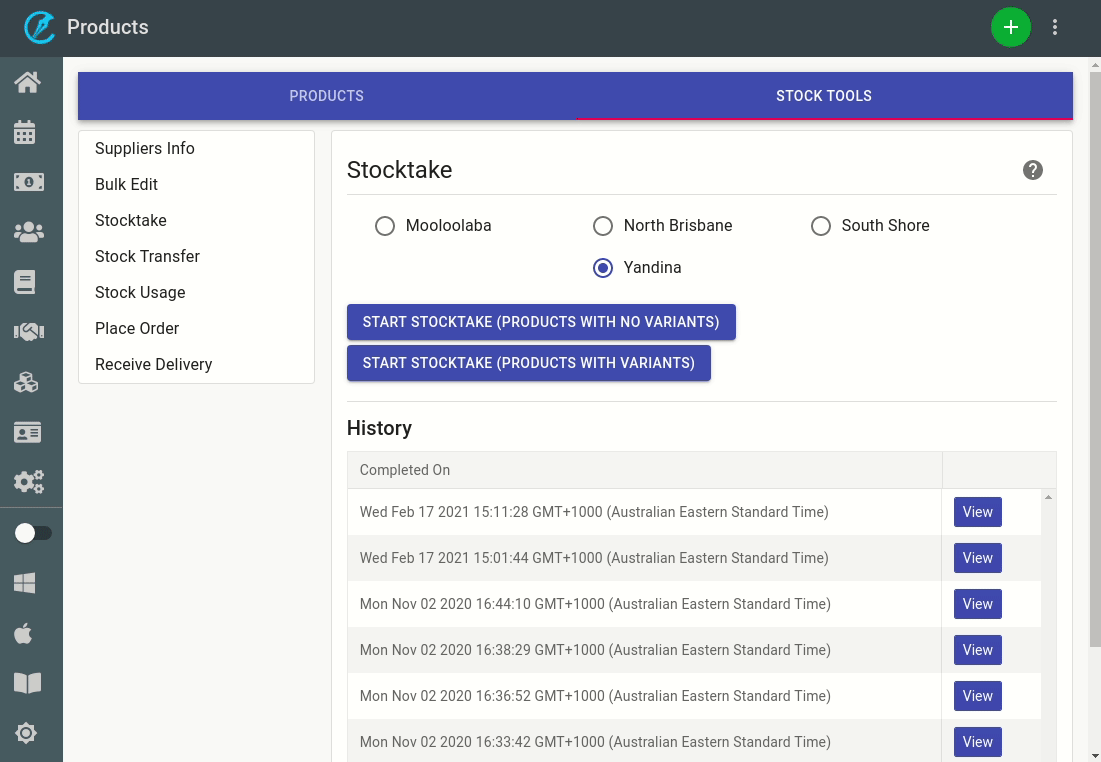View the 16:33:42 Nov 02 stocktake
1101x762 pixels.
coord(977,742)
